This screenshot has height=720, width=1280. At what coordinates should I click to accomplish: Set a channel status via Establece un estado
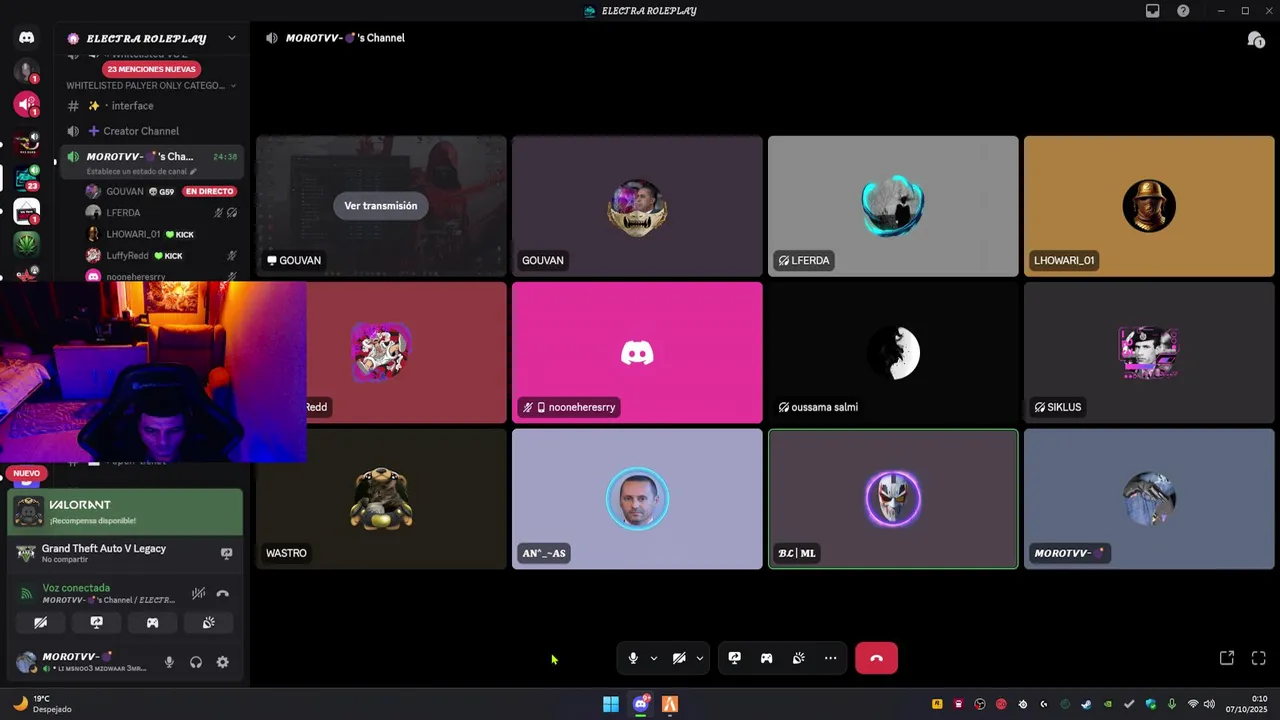[140, 171]
